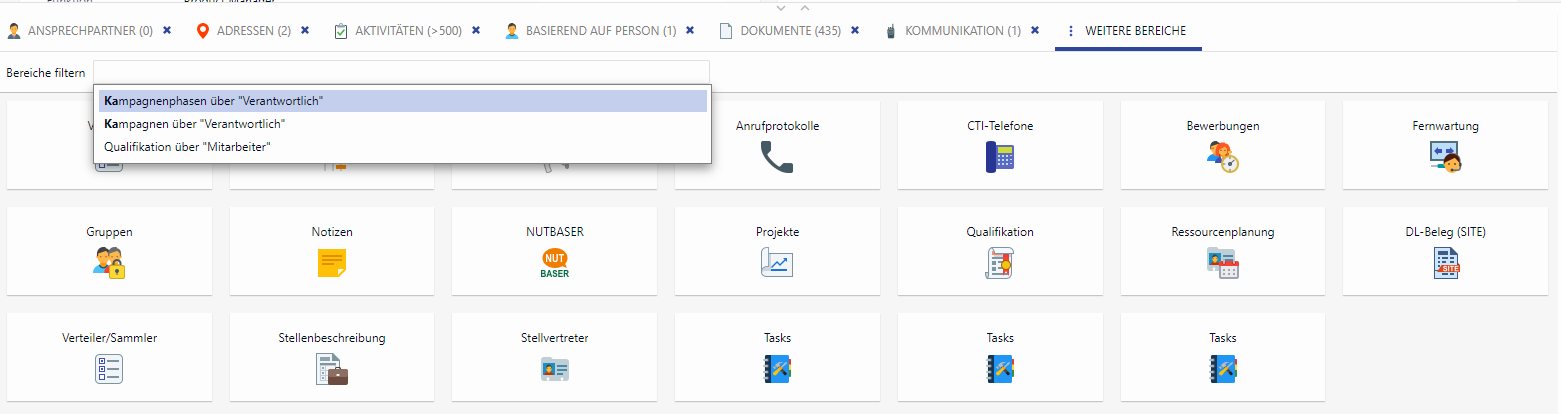Open the Fernwartung remote support icon
Viewport: 1561px width, 414px height.
[1445, 157]
